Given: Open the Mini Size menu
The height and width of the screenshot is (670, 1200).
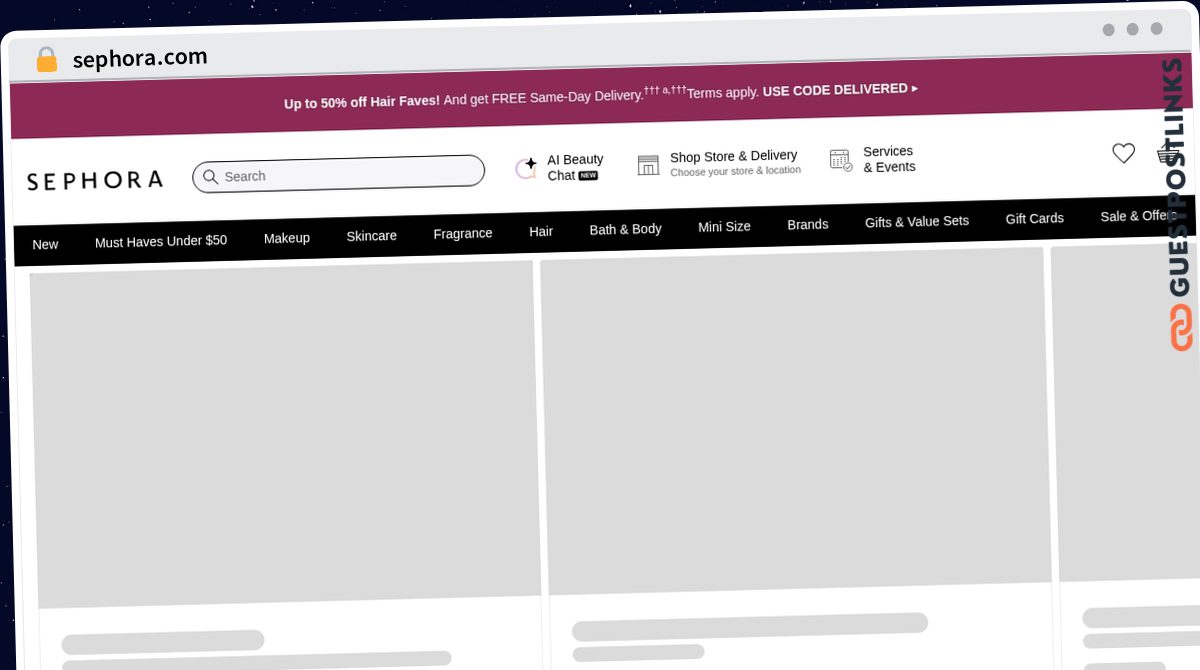Looking at the screenshot, I should pyautogui.click(x=724, y=227).
